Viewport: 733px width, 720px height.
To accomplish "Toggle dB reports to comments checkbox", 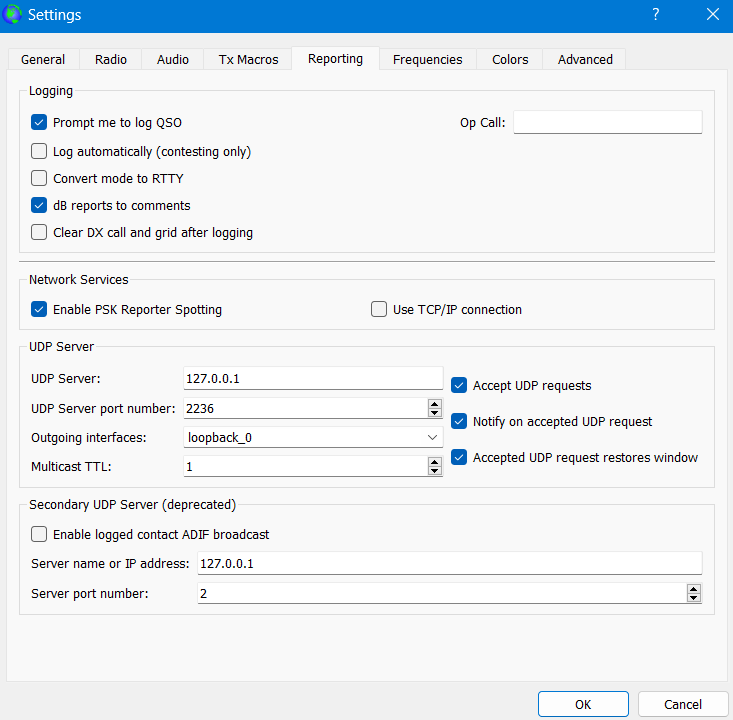I will pos(39,205).
